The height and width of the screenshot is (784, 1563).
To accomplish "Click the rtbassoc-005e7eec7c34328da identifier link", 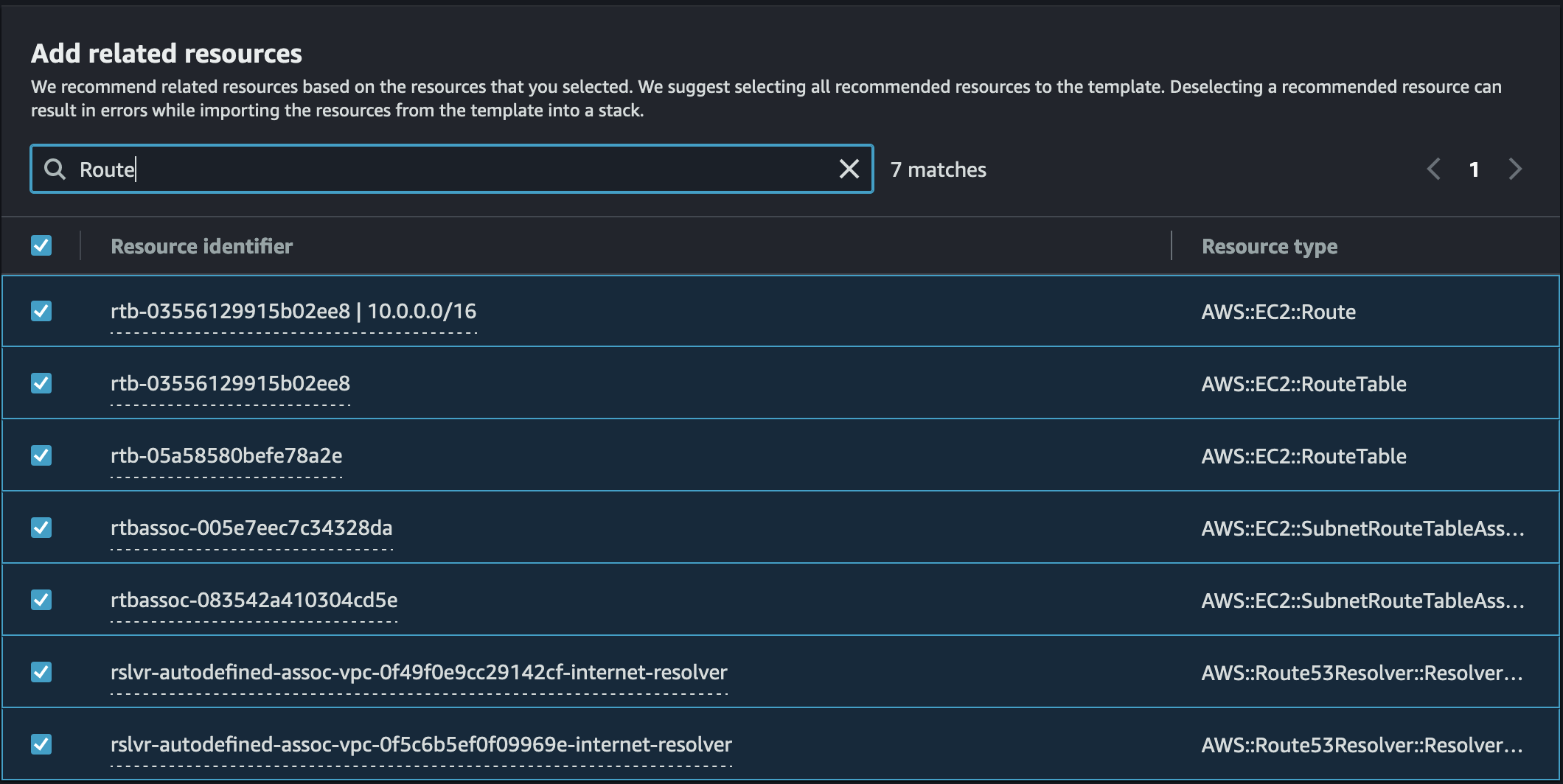I will (x=252, y=528).
